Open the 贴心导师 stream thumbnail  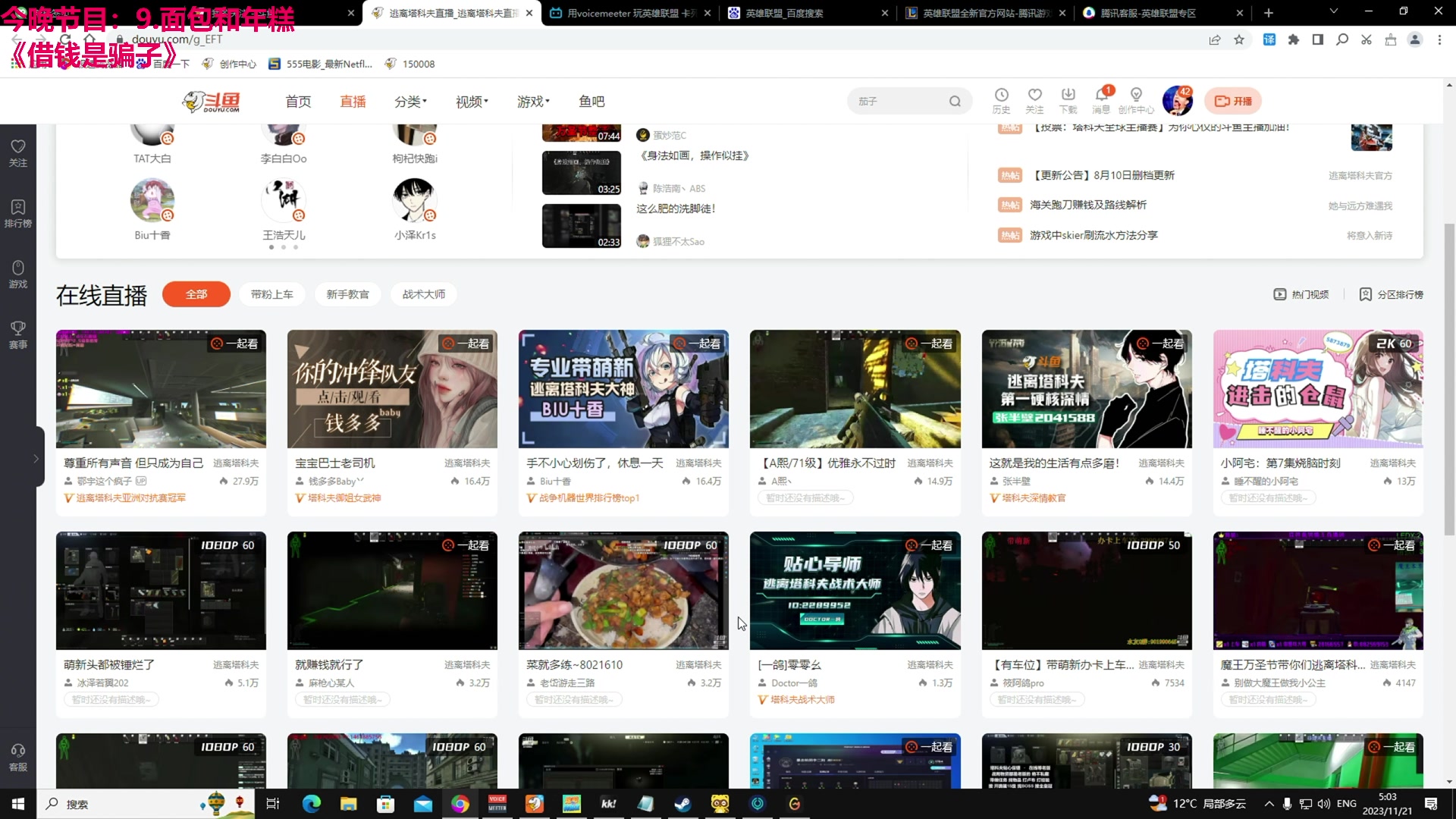coord(855,590)
